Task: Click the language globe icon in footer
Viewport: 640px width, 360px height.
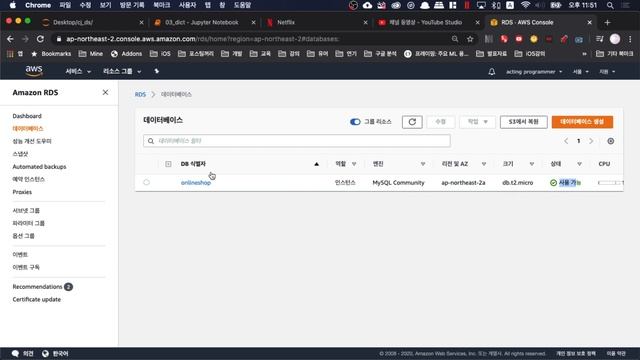Action: click(x=45, y=353)
